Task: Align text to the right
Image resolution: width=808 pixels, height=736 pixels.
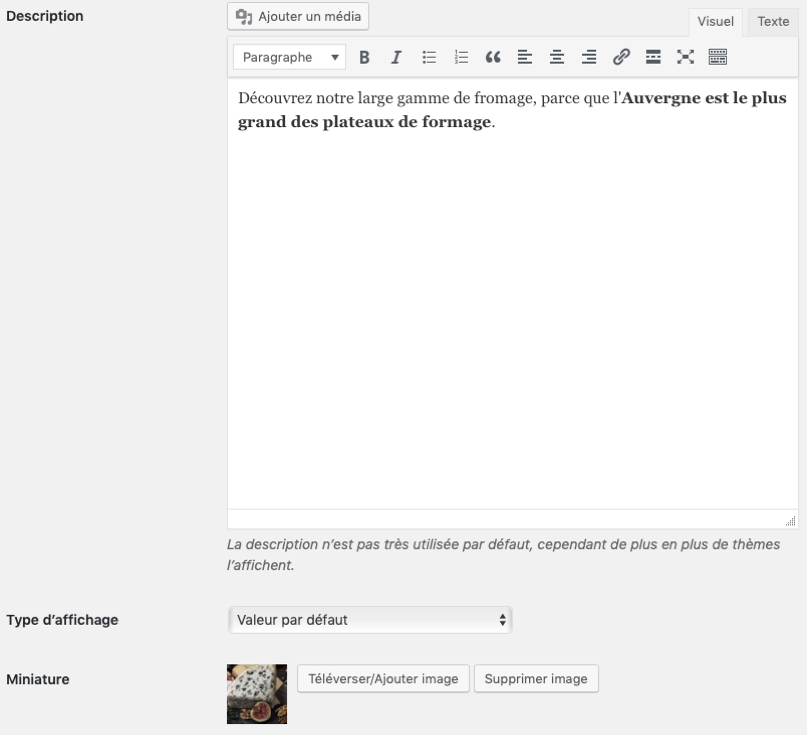Action: coord(589,58)
